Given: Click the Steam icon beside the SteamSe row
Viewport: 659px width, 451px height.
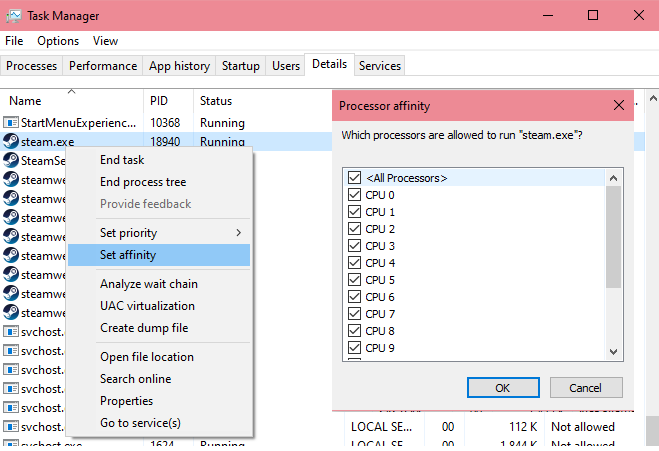Looking at the screenshot, I should pos(11,161).
